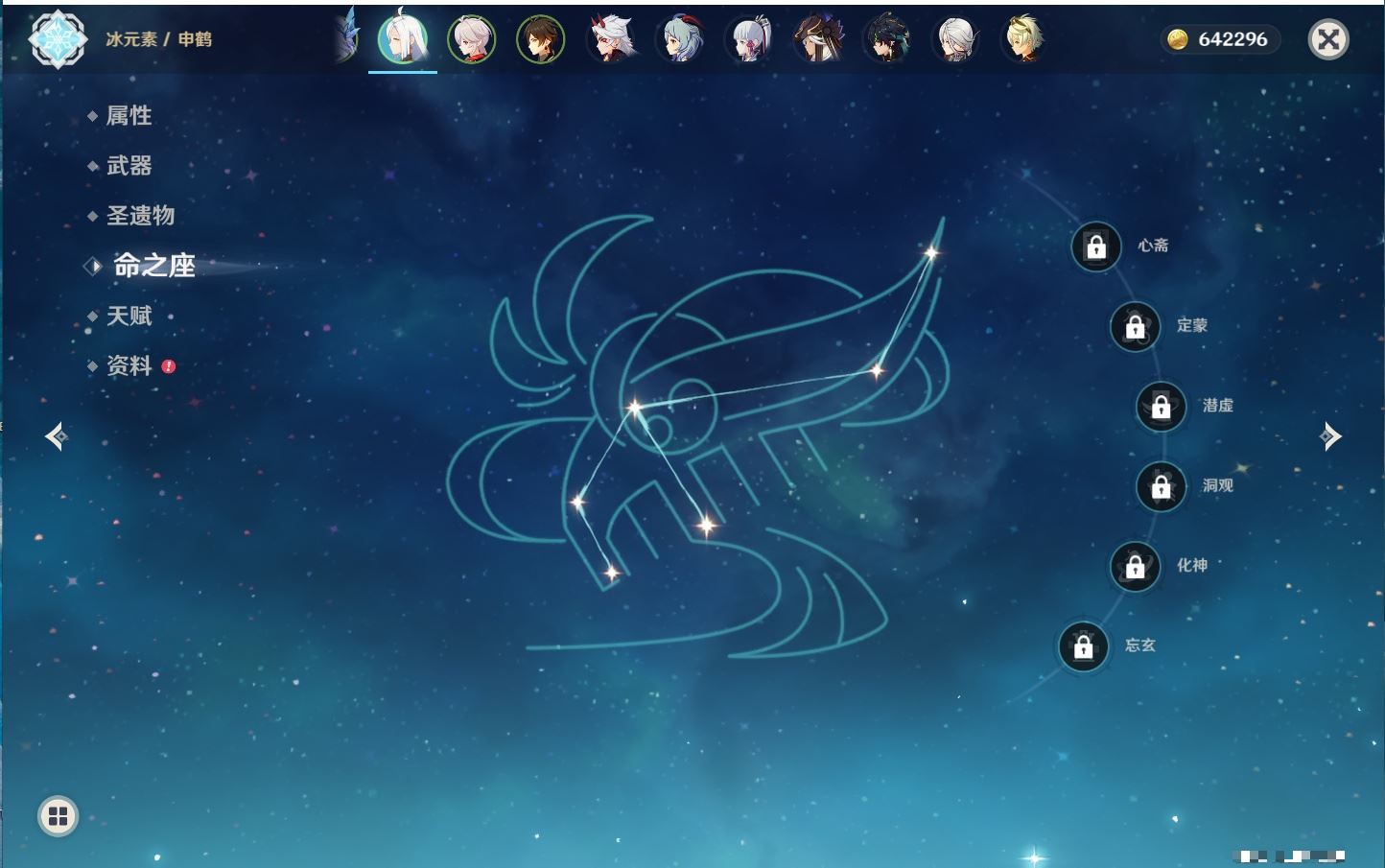
Task: Select the partially hidden first character portrait
Action: pyautogui.click(x=347, y=36)
